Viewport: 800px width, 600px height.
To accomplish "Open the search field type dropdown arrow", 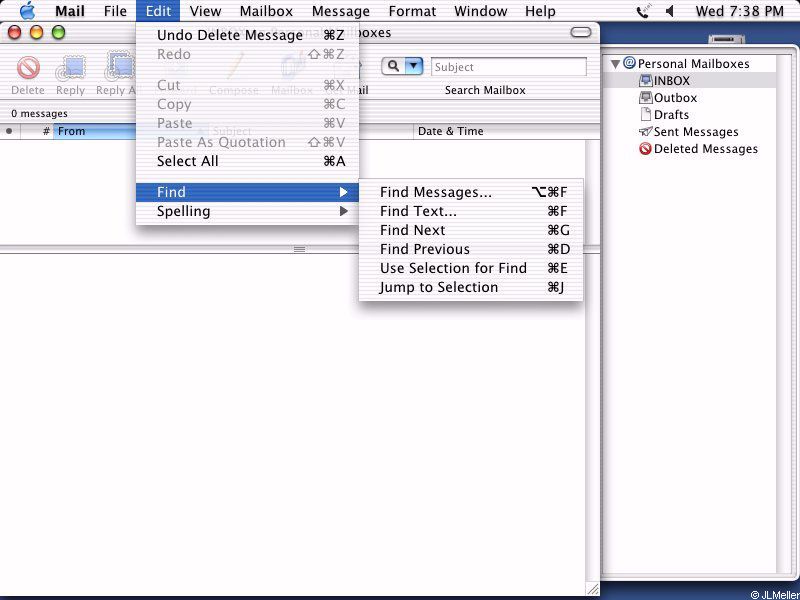I will pos(414,66).
